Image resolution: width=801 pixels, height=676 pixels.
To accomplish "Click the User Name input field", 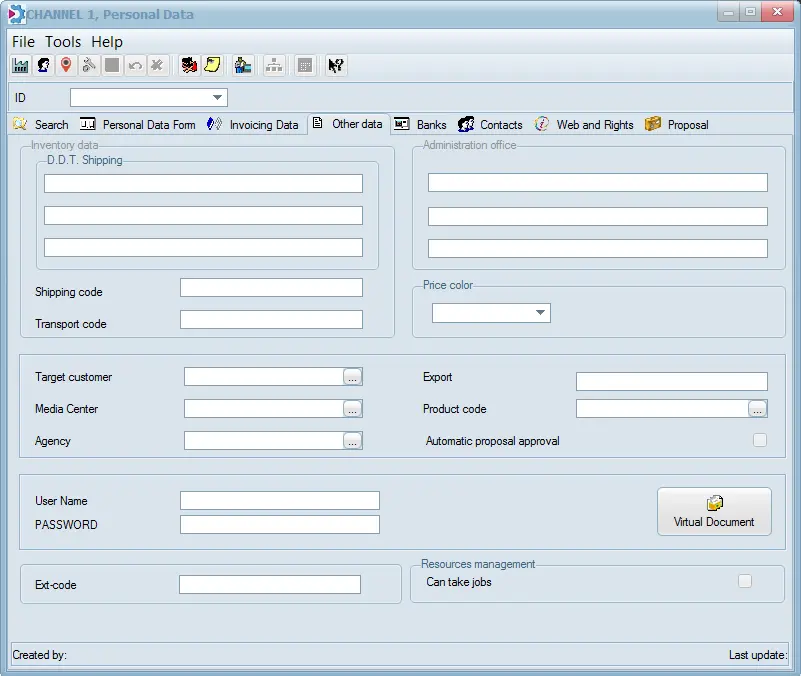I will click(279, 501).
